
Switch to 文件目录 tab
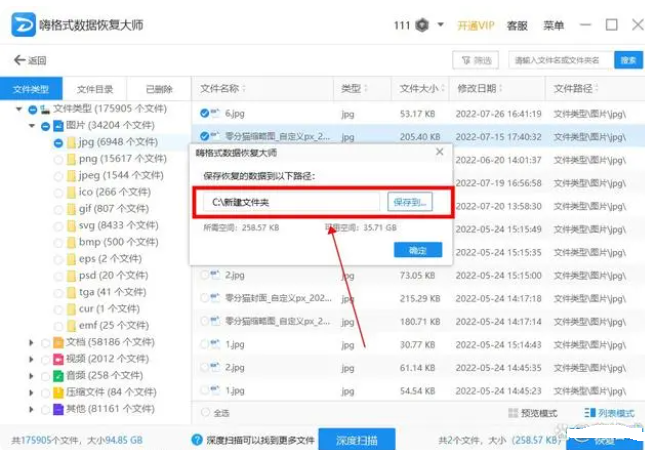coord(95,89)
